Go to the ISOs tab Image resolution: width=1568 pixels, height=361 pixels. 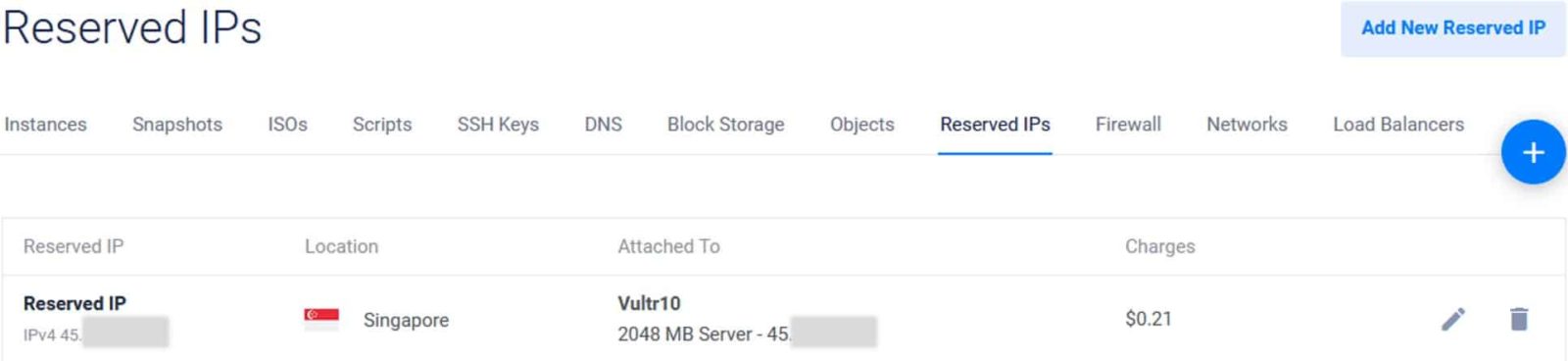pyautogui.click(x=288, y=125)
